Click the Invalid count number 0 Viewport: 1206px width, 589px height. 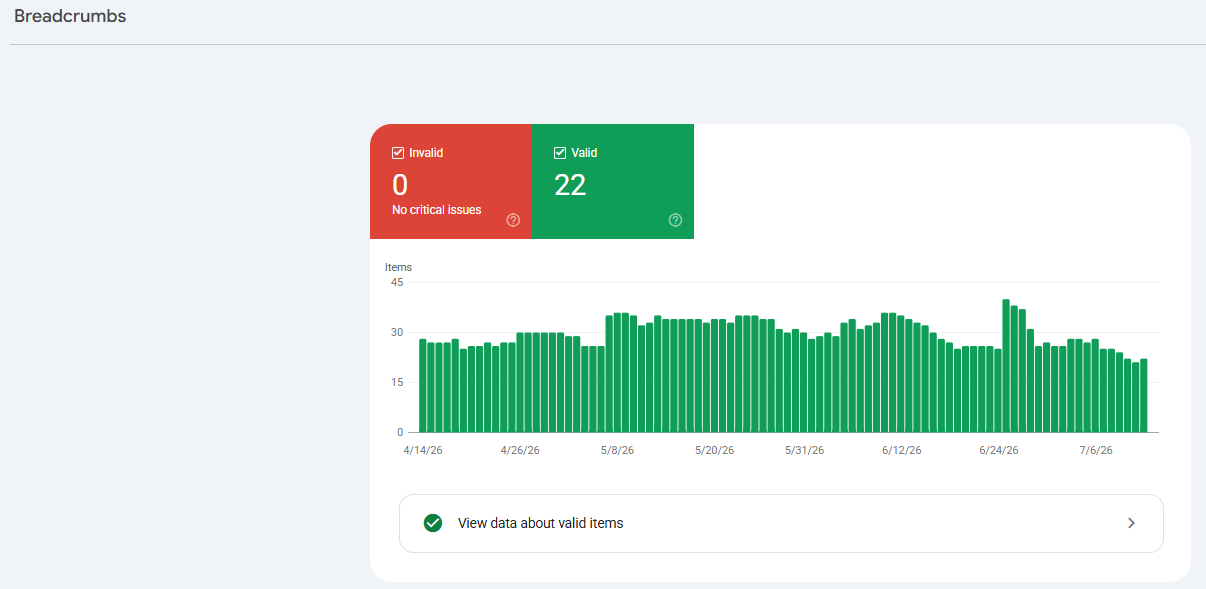tap(400, 185)
